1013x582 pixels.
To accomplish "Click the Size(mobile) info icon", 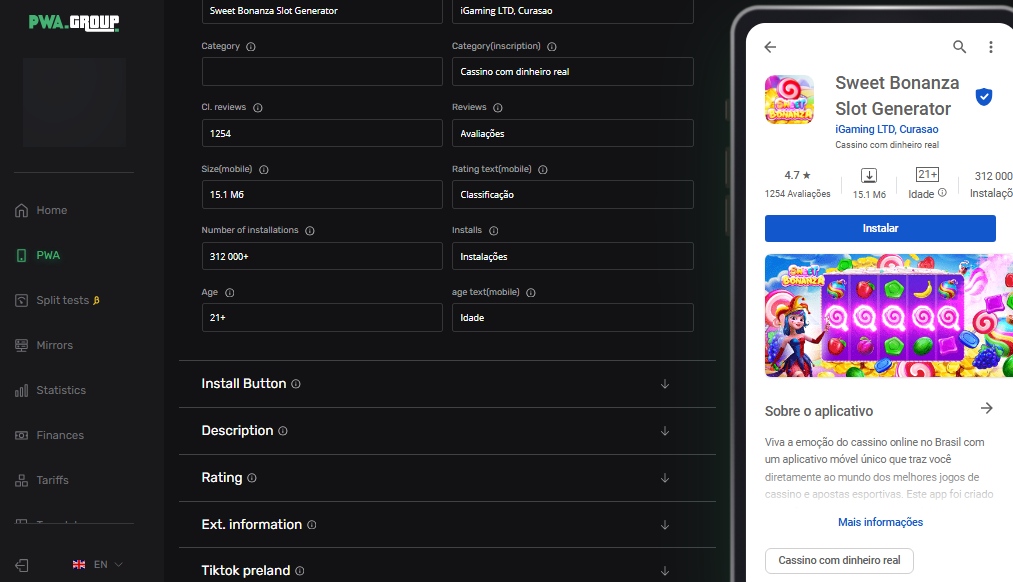I will [264, 169].
